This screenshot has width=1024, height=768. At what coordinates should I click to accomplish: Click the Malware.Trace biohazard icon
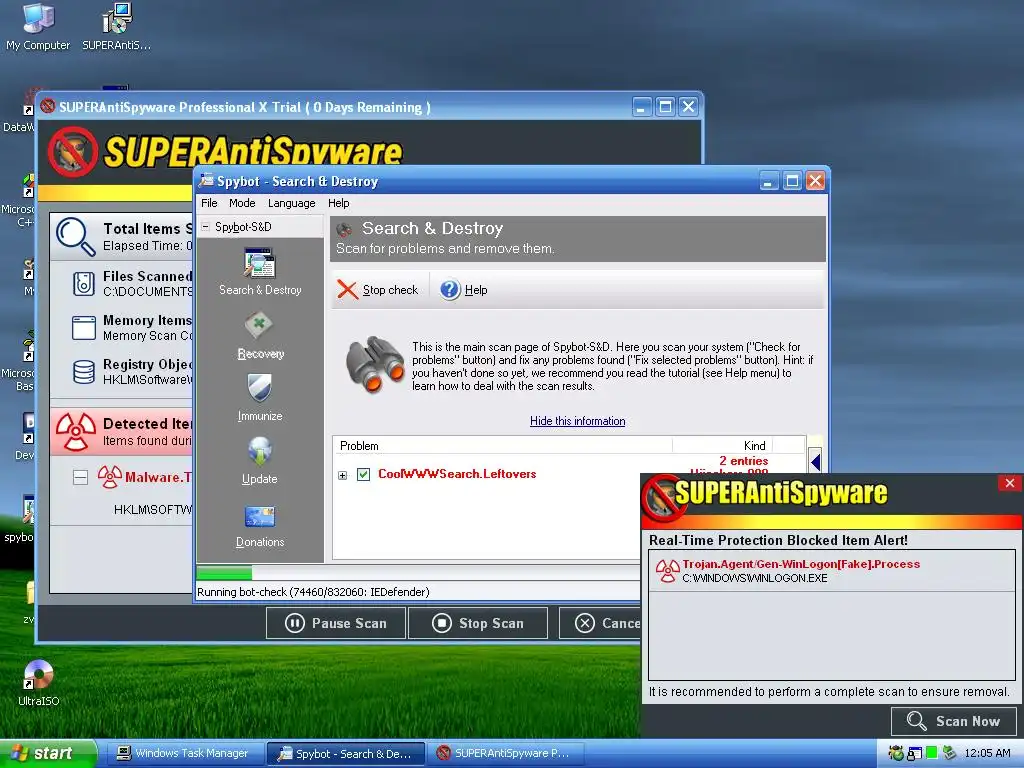coord(110,477)
